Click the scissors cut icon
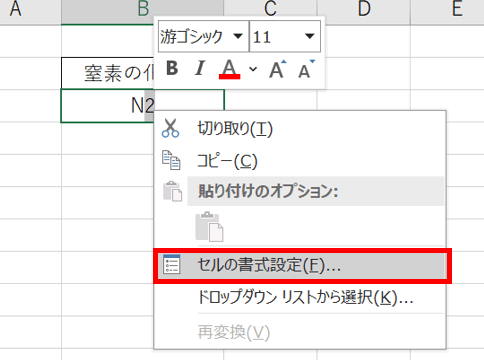Screen dimensions: 484x360 (170, 128)
